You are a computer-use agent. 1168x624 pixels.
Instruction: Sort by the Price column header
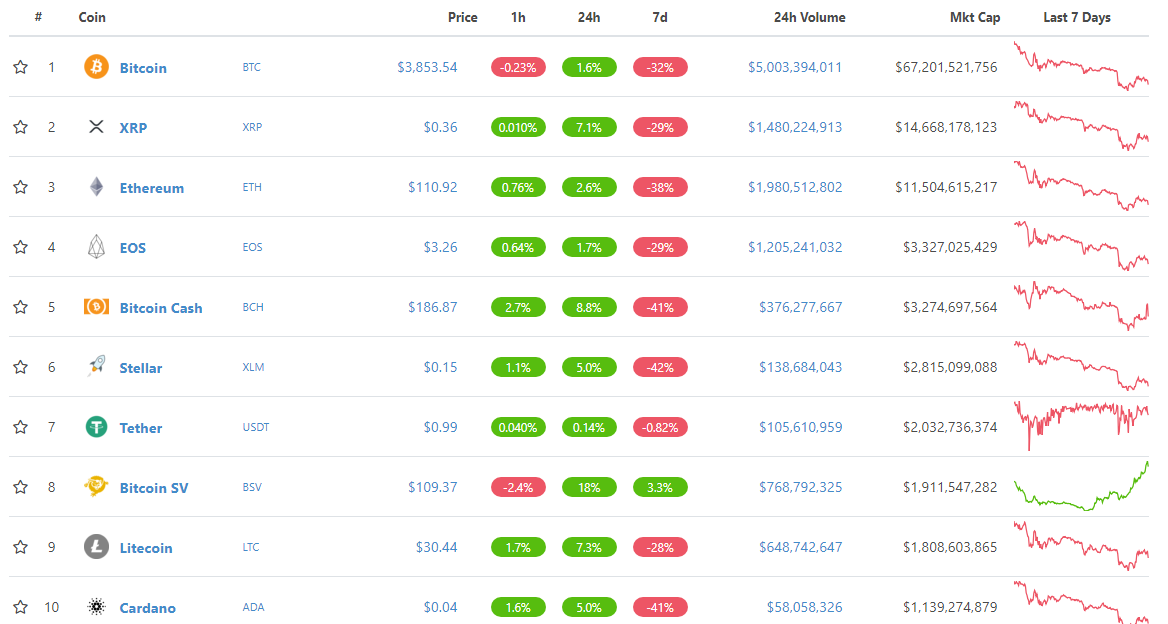point(463,17)
